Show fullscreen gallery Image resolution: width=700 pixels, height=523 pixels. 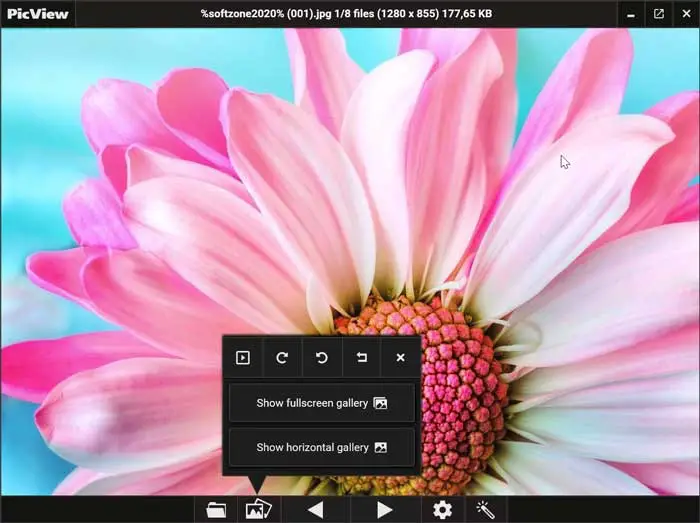coord(322,403)
